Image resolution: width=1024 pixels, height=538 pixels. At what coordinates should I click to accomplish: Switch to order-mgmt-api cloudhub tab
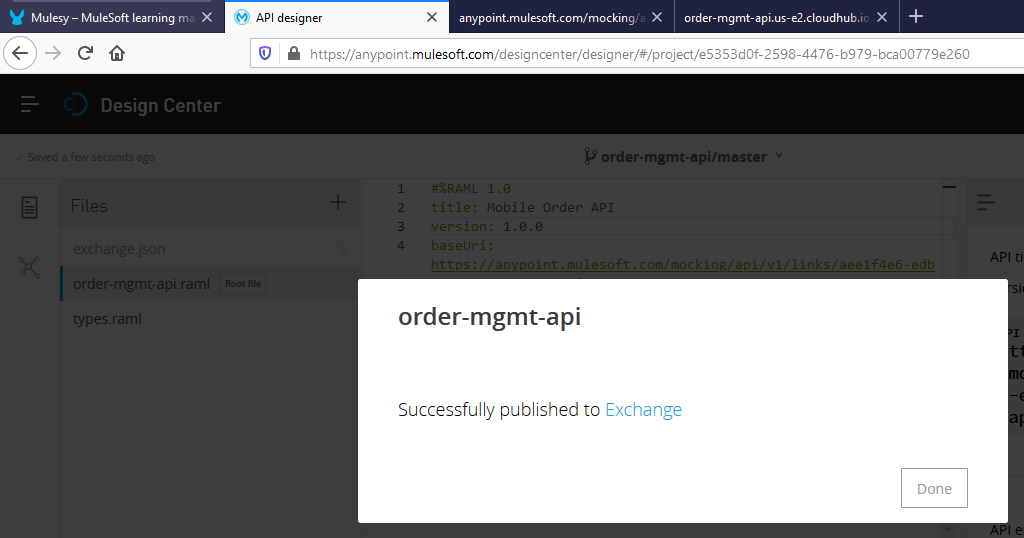pos(786,18)
